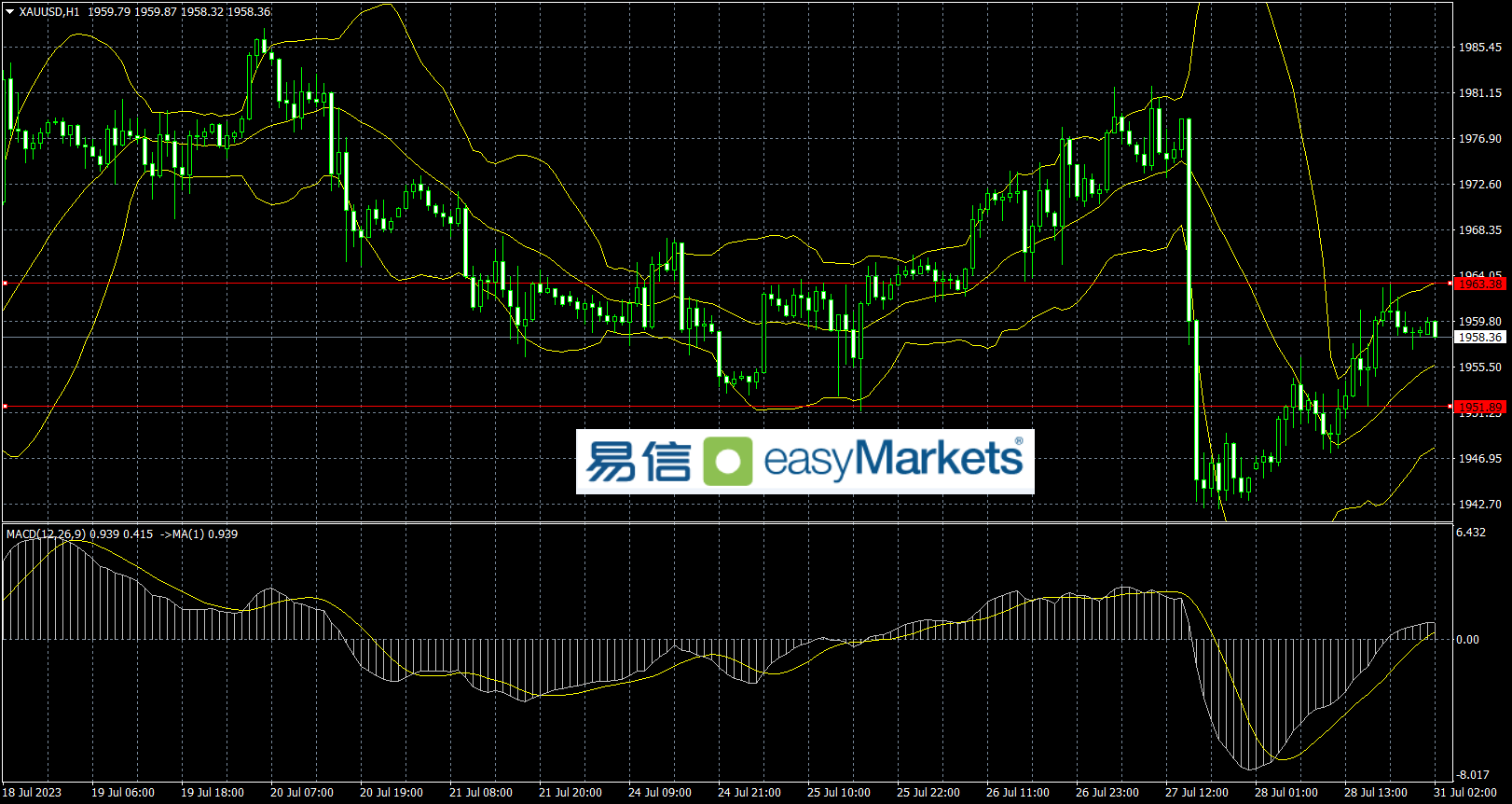Click the 6.432 MACD scale value
This screenshot has width=1512, height=804.
point(1471,533)
